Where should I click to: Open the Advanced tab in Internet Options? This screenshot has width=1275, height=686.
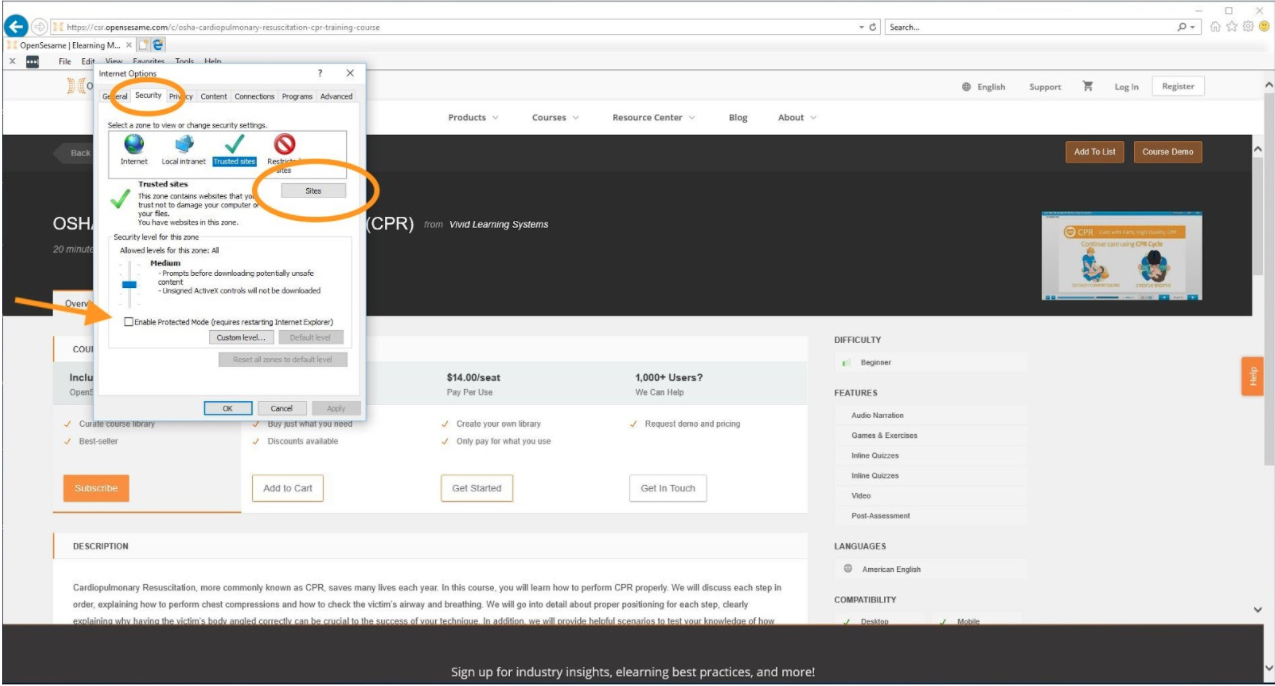pos(336,97)
